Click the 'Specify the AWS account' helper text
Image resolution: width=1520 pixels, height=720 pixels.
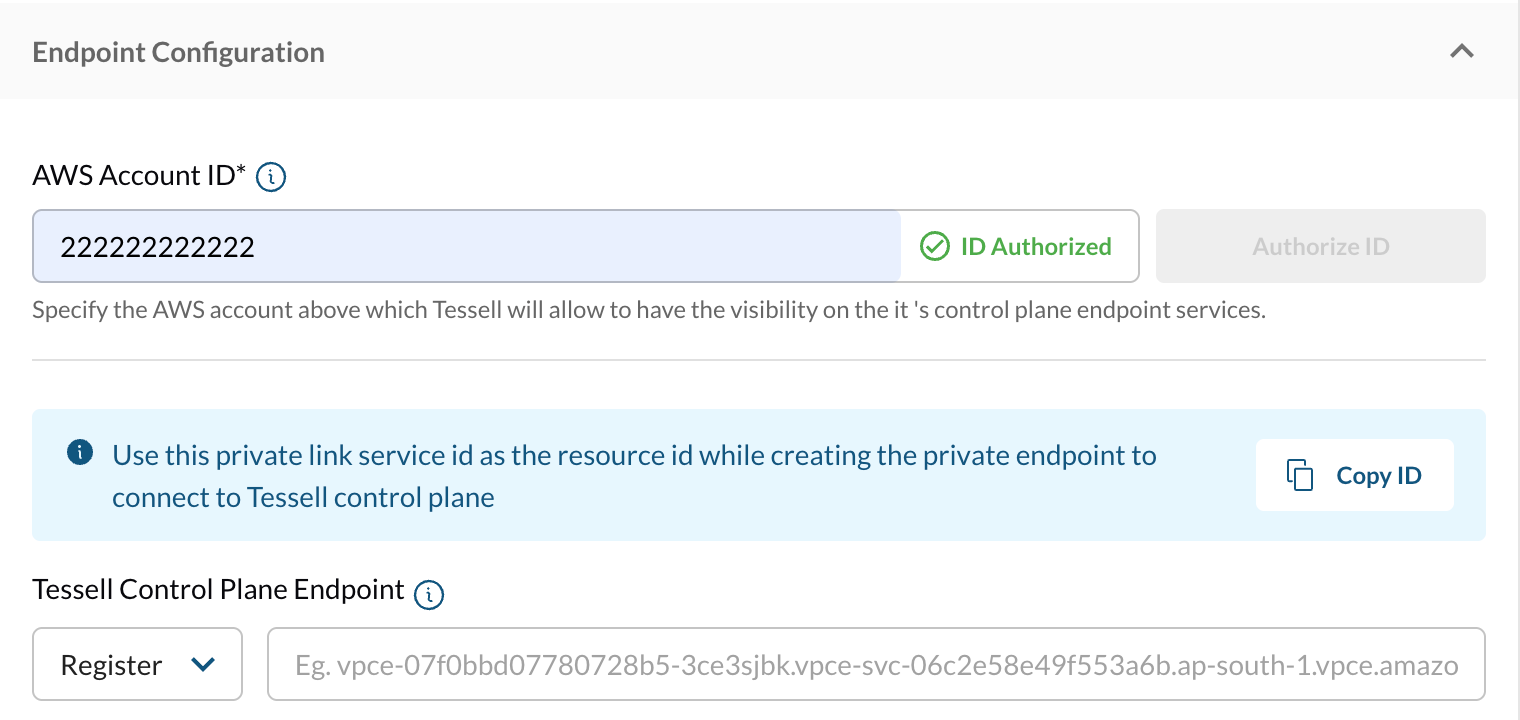pos(648,310)
